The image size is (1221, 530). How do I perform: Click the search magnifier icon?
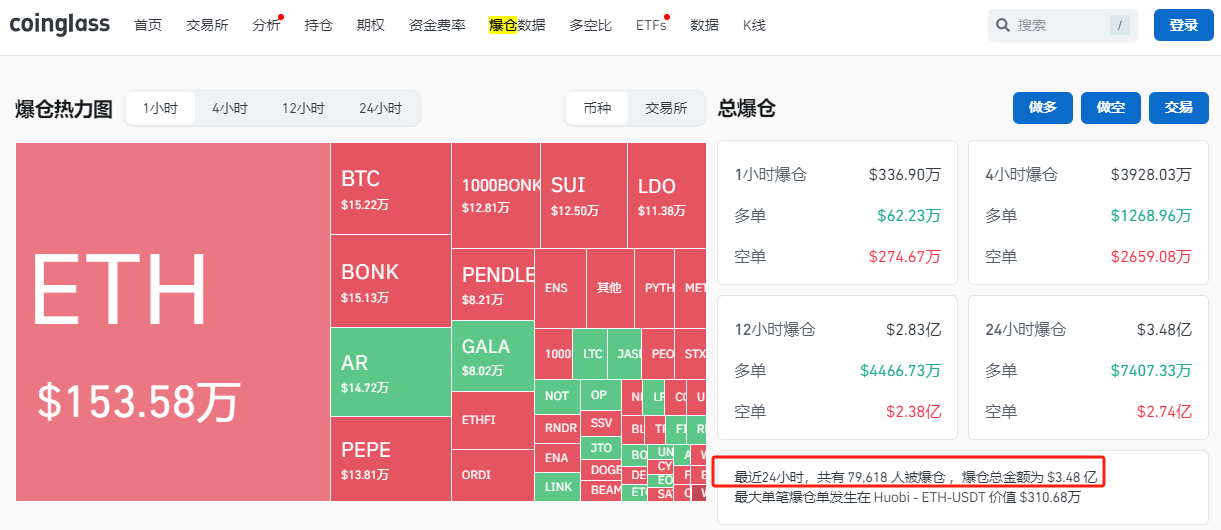tap(1003, 25)
